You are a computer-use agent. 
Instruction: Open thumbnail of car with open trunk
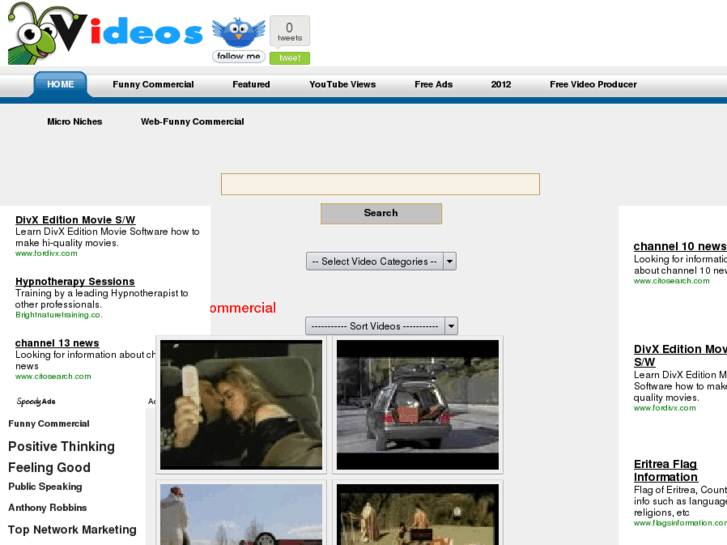point(418,404)
